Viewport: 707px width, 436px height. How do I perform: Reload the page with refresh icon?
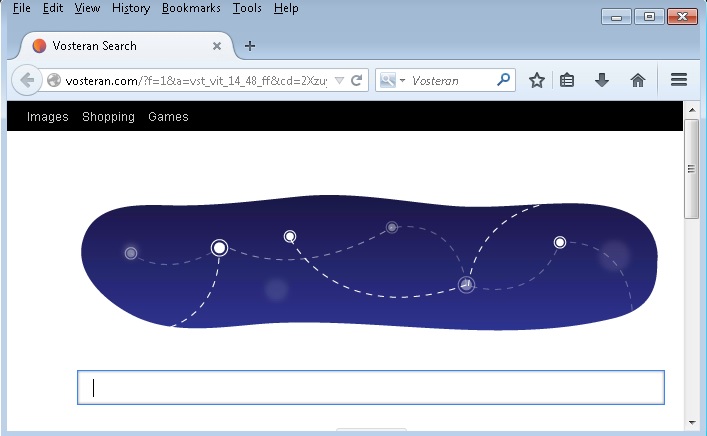[356, 81]
